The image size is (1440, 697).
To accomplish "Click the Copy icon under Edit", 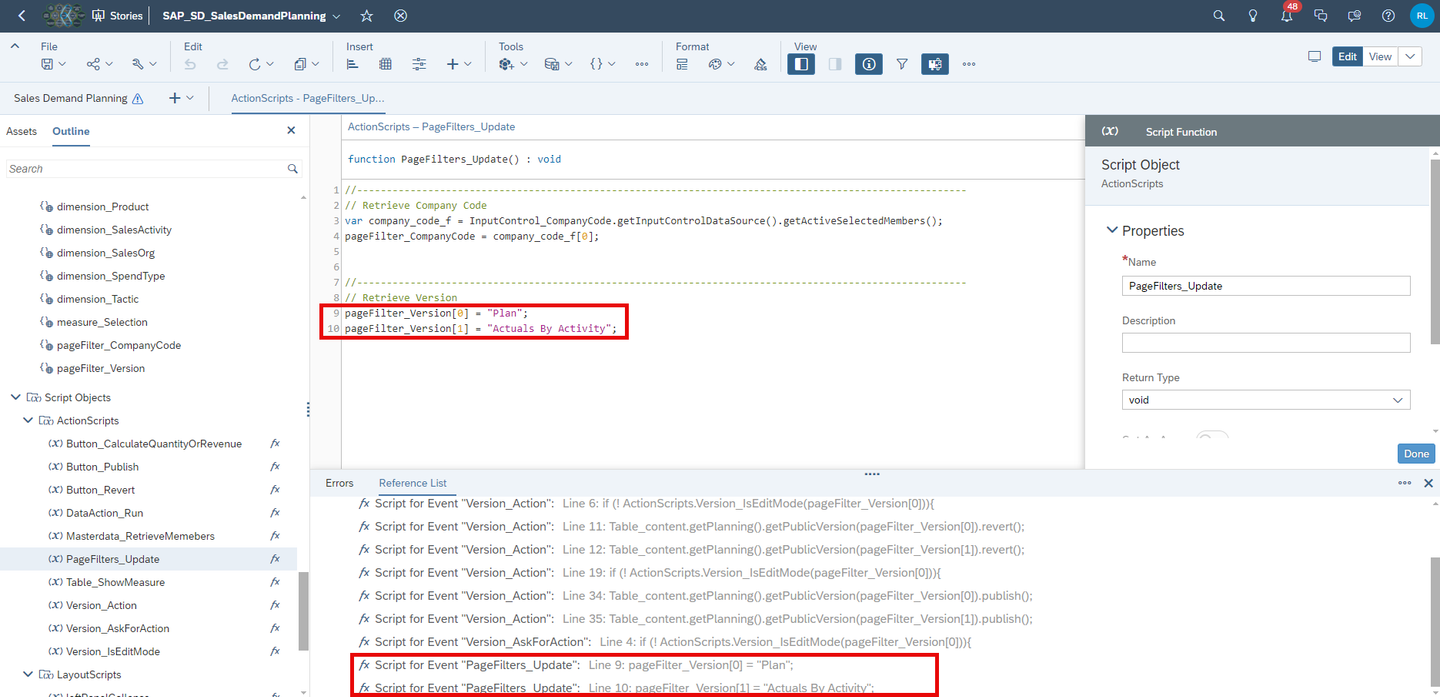I will click(300, 64).
